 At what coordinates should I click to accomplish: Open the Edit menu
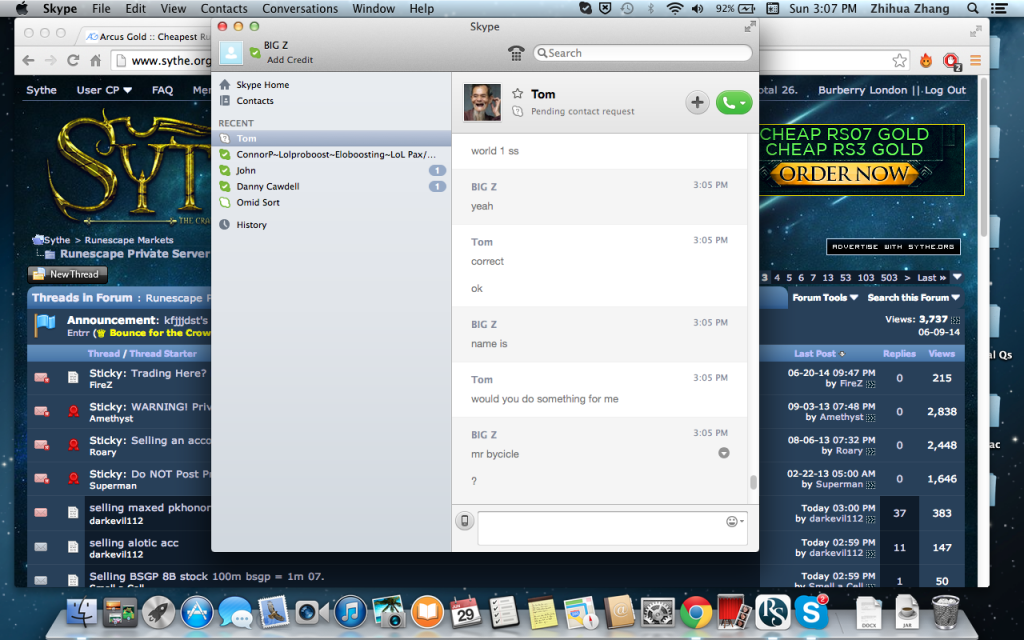[x=136, y=8]
